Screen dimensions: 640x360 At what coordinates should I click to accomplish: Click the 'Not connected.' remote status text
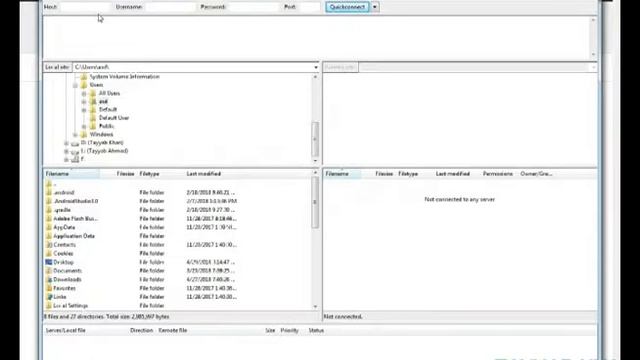pyautogui.click(x=343, y=317)
